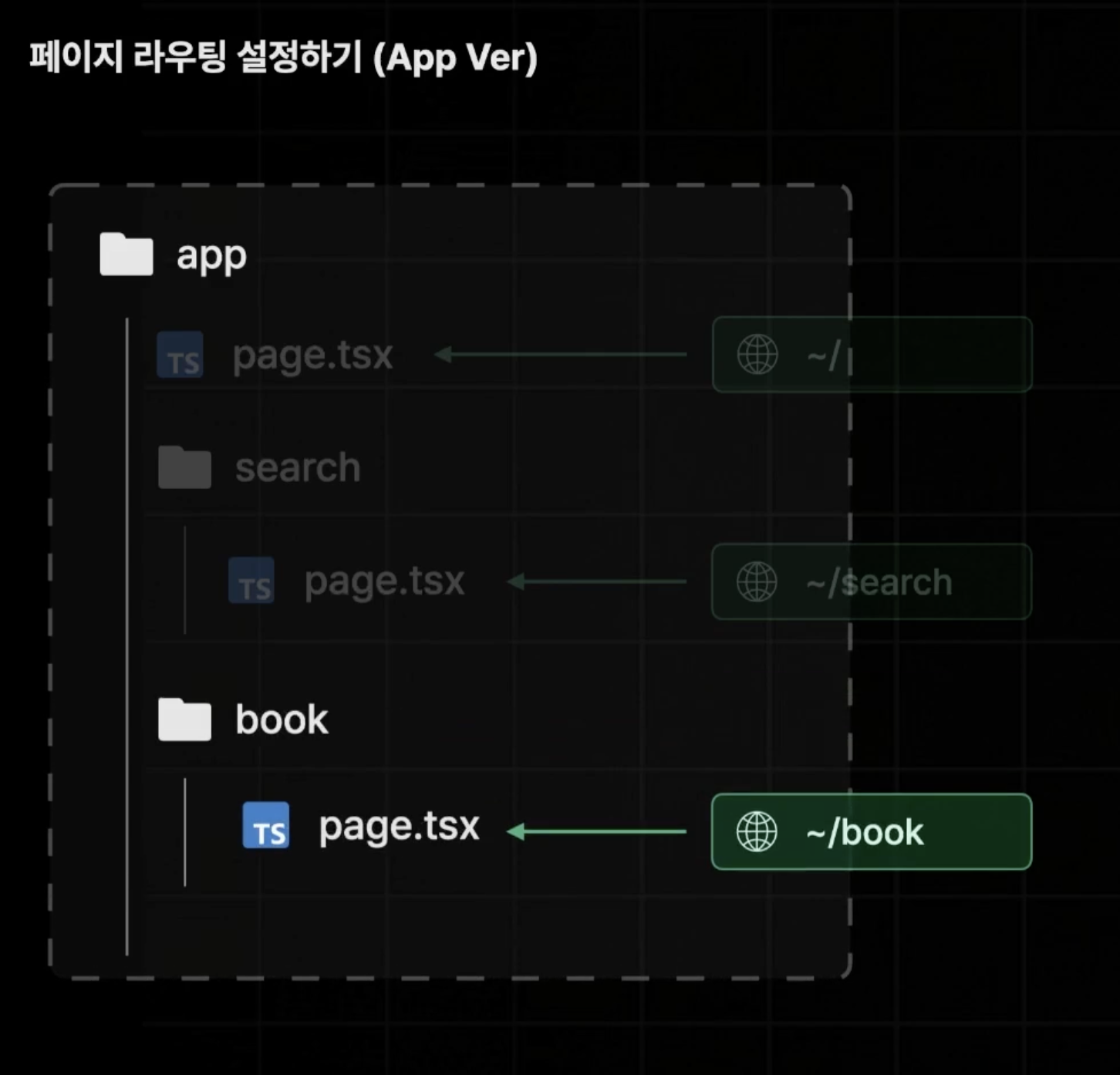Click the ~/ route text
This screenshot has width=1120, height=1075.
click(823, 356)
